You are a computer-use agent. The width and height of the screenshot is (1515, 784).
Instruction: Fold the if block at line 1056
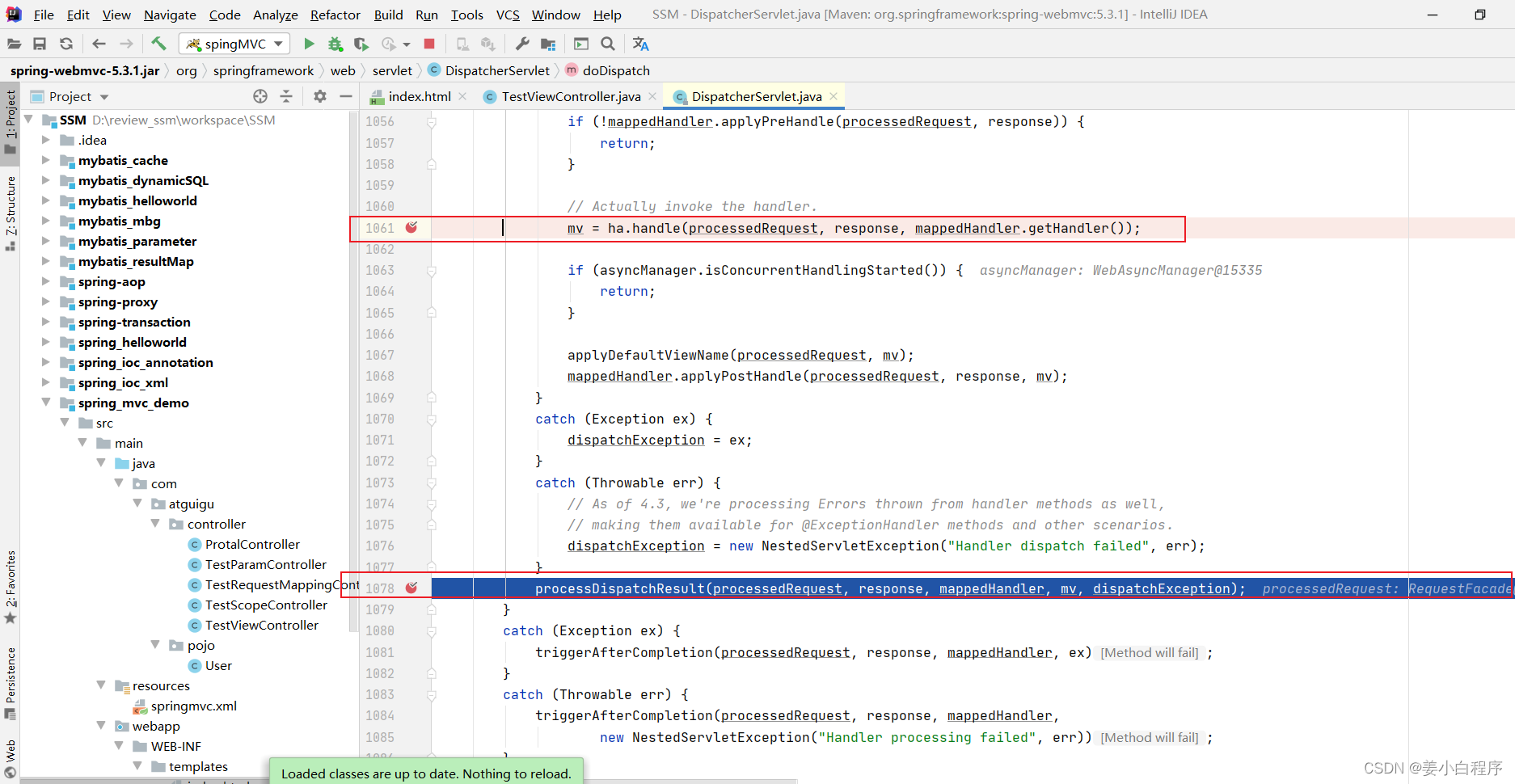[x=432, y=122]
